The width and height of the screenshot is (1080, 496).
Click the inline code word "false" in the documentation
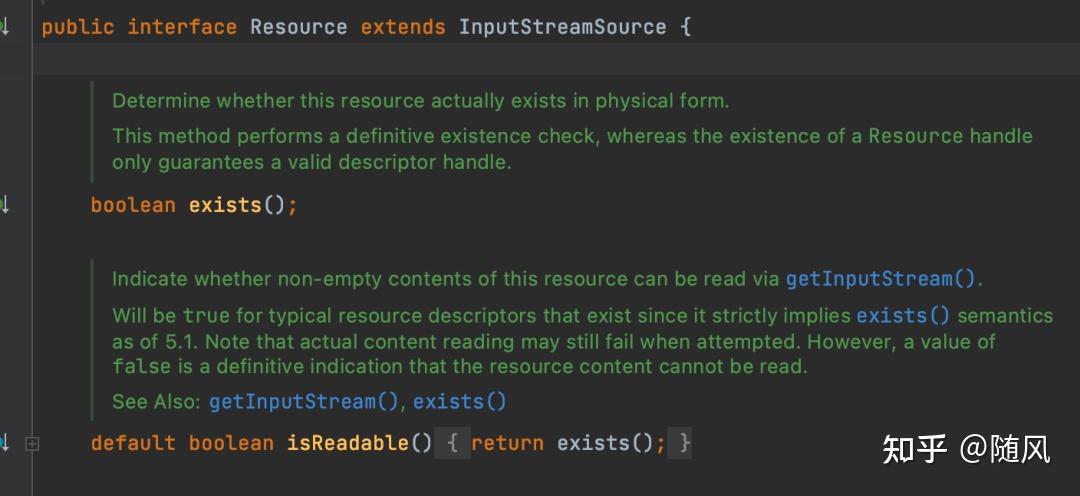(141, 366)
